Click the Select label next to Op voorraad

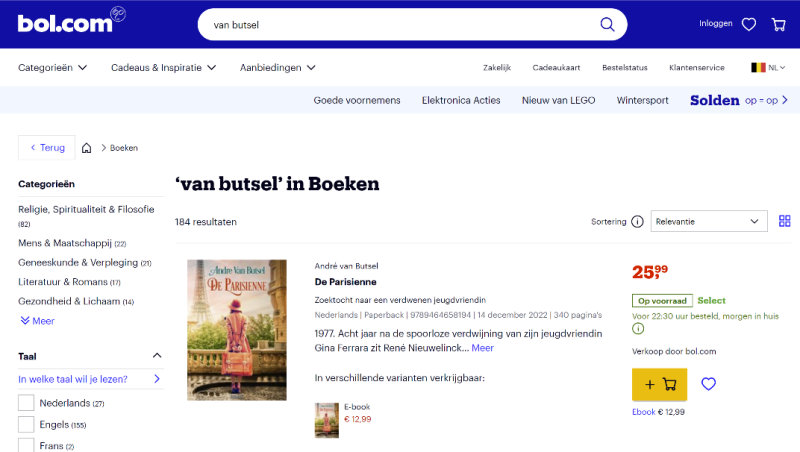(x=711, y=300)
